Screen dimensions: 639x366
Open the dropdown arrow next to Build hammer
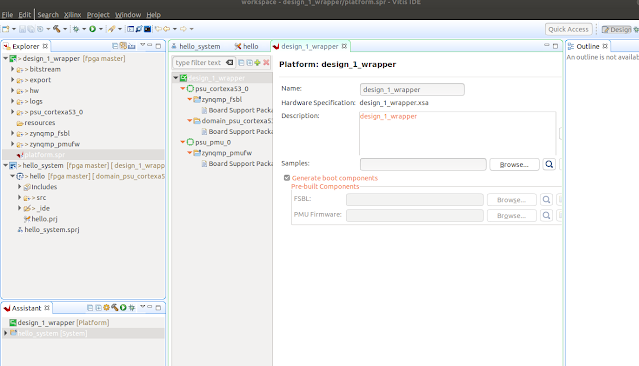tap(65, 29)
